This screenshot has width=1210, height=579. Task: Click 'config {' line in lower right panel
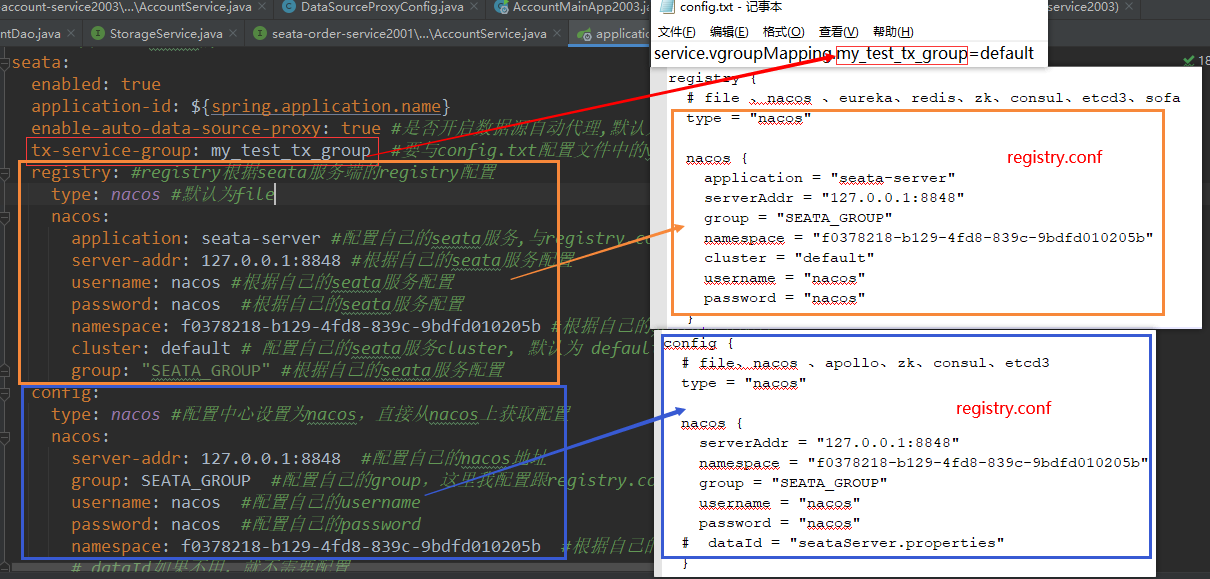coord(699,343)
